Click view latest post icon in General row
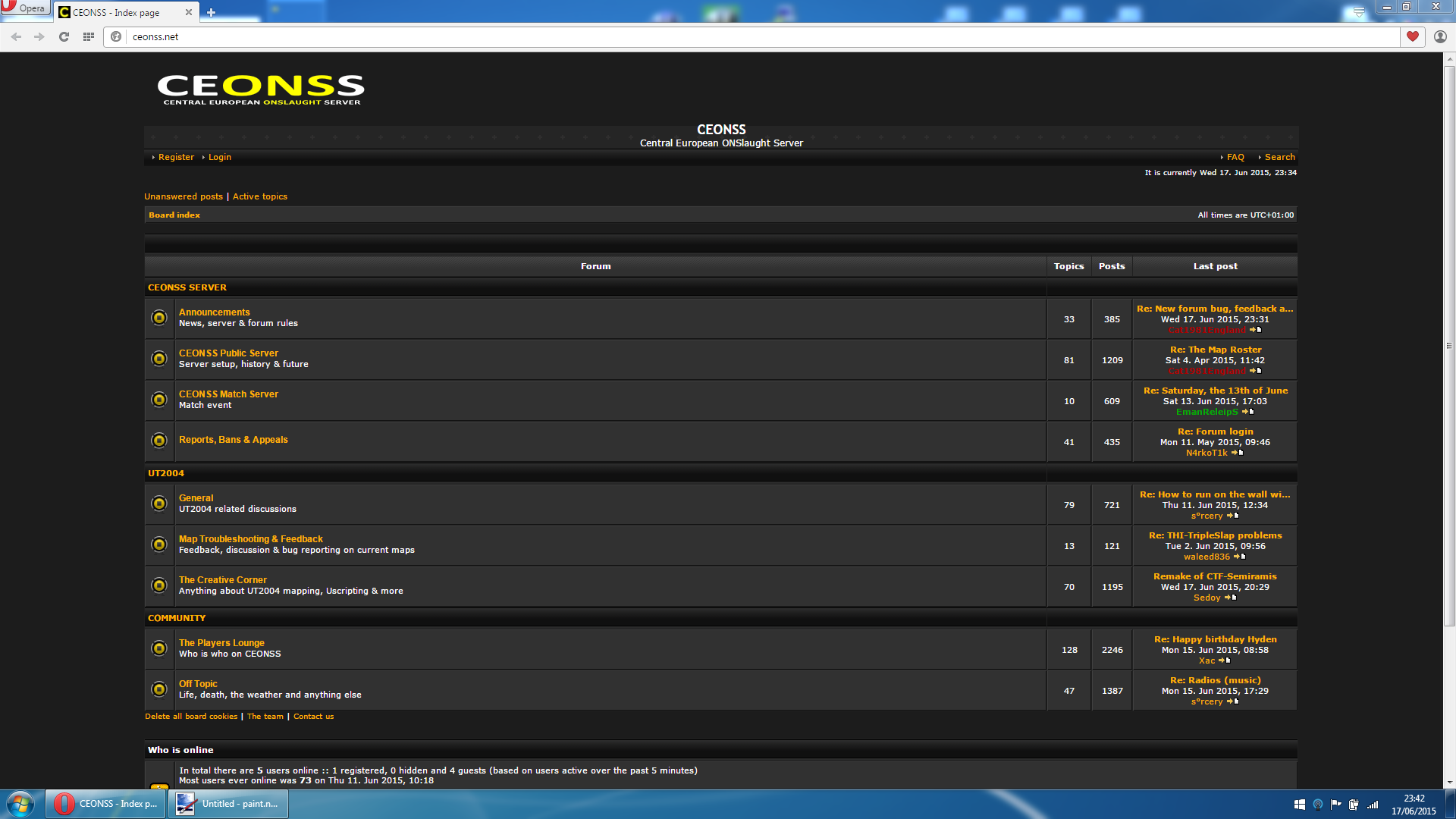This screenshot has height=819, width=1456. 1233,516
